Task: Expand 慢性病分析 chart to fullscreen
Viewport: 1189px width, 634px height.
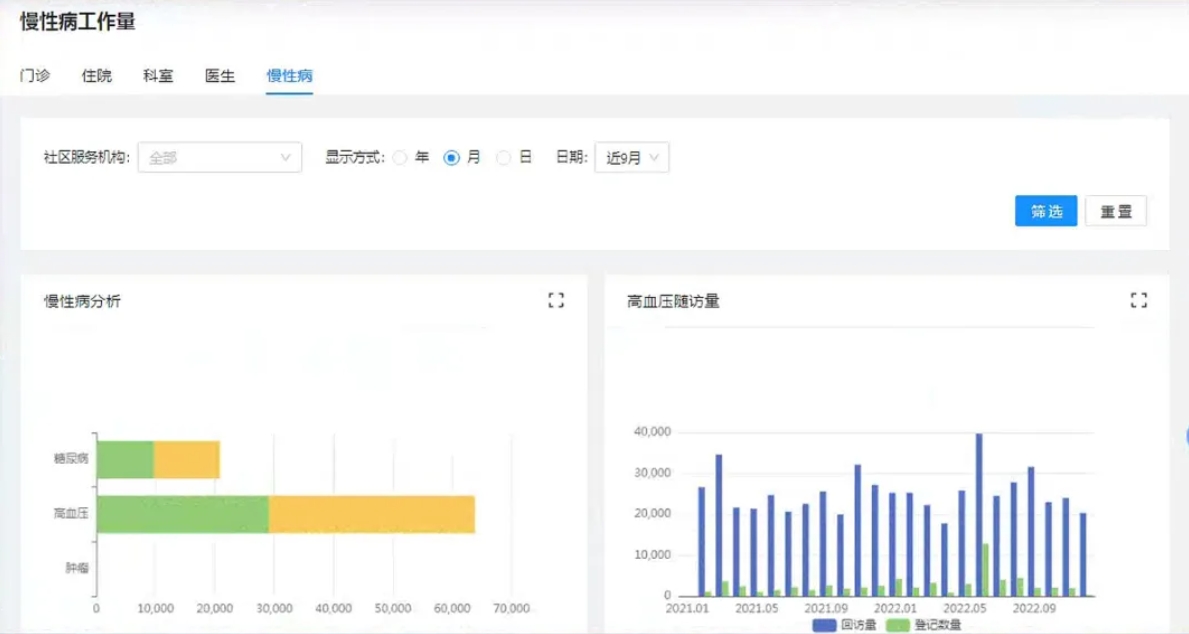Action: [556, 300]
